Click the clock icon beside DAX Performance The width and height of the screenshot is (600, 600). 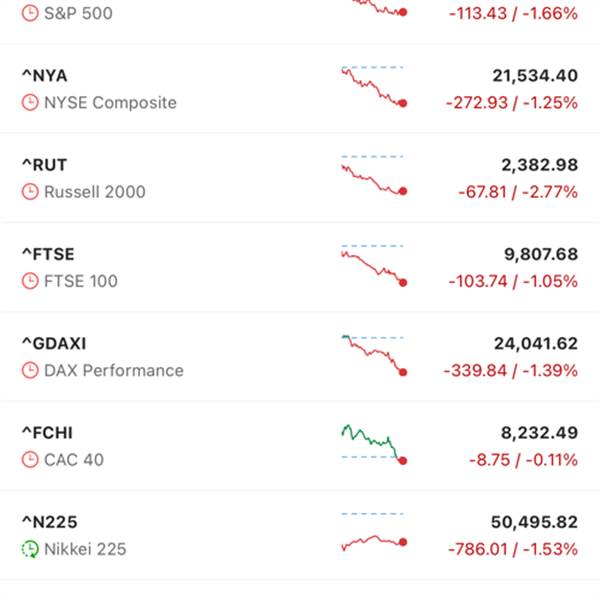click(x=29, y=370)
